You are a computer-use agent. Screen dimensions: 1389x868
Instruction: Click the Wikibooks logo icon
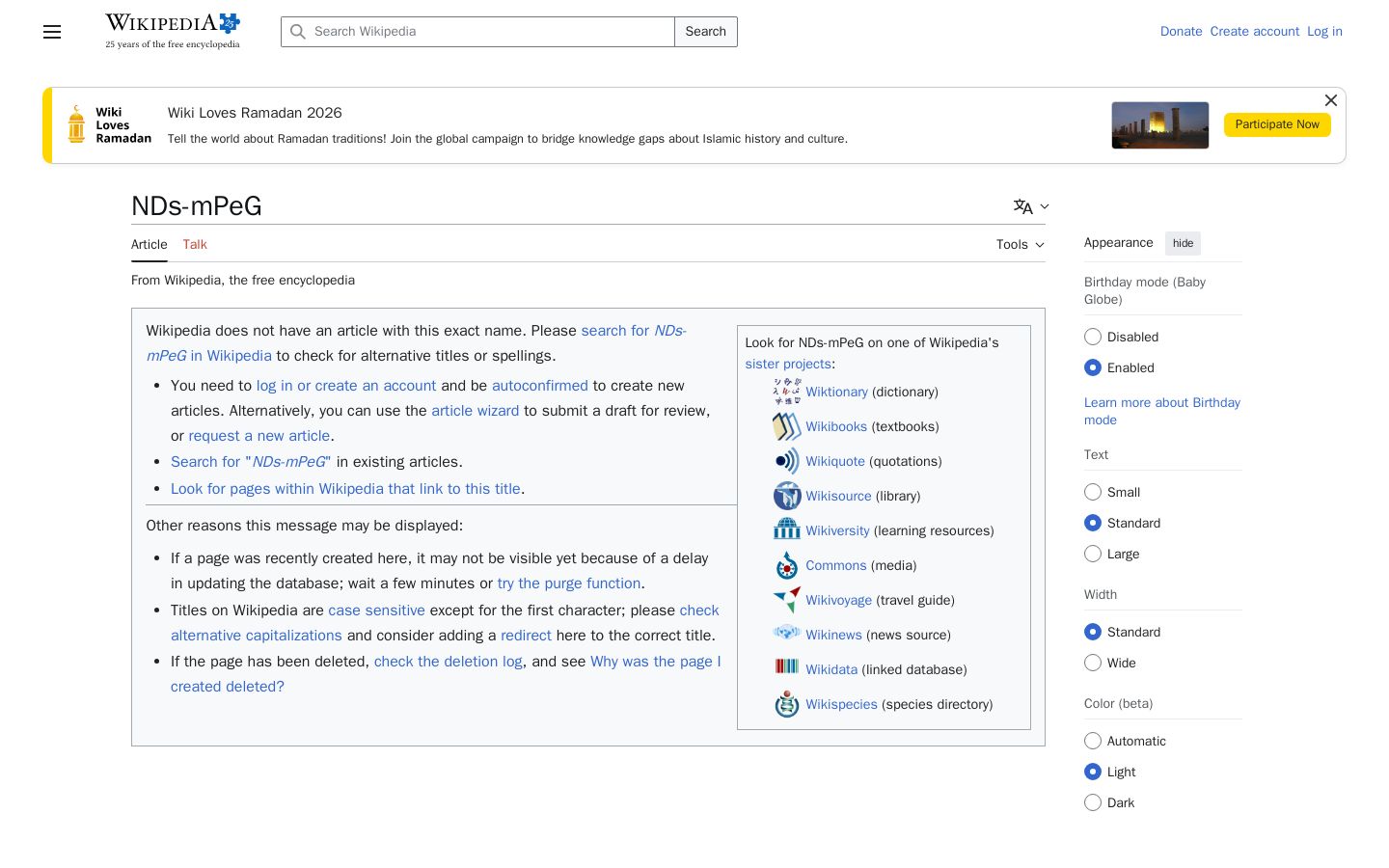(787, 426)
